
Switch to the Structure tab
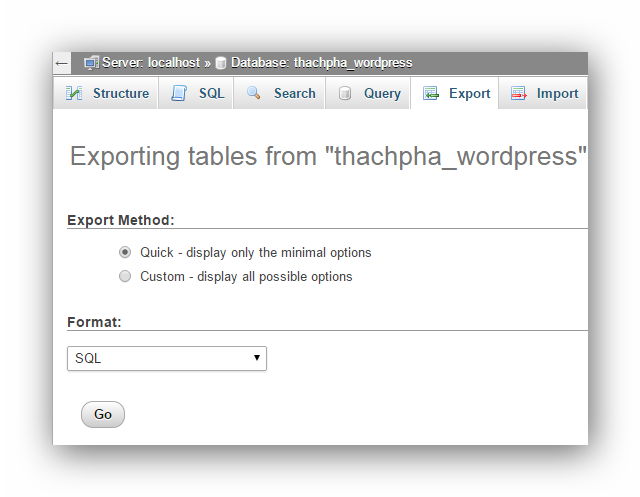[120, 93]
